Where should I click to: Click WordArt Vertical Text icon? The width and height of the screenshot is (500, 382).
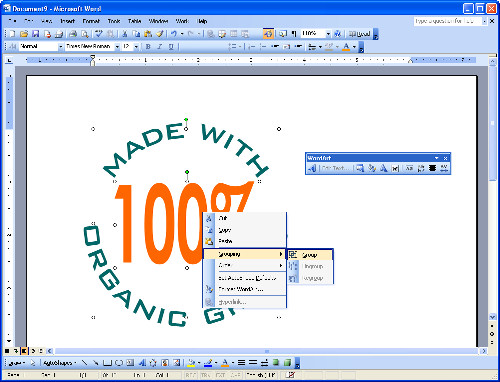click(x=421, y=168)
